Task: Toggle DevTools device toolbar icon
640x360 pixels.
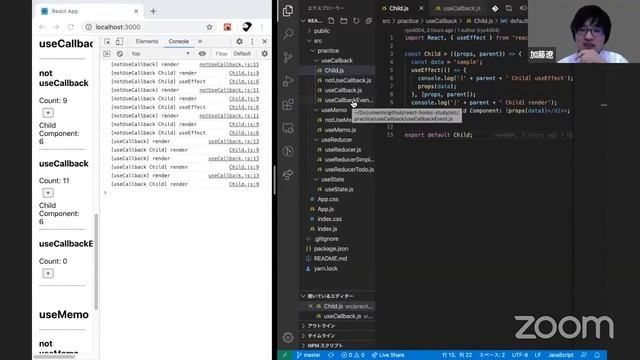Action: point(119,41)
